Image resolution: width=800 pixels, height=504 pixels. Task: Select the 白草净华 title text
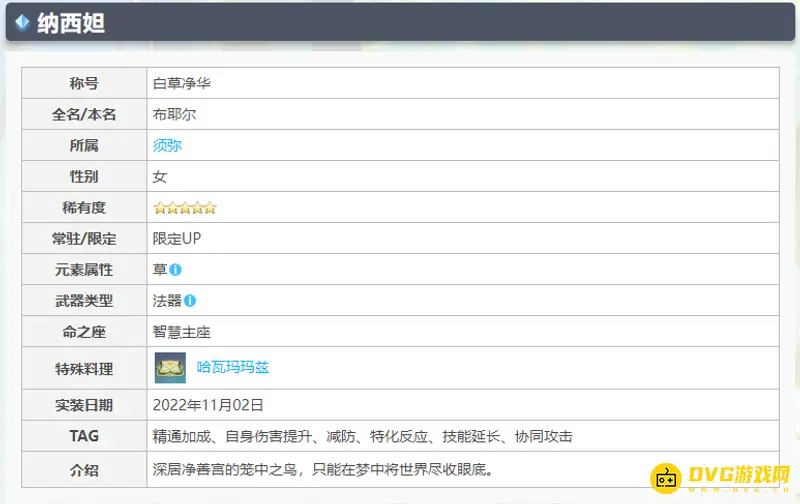(181, 84)
